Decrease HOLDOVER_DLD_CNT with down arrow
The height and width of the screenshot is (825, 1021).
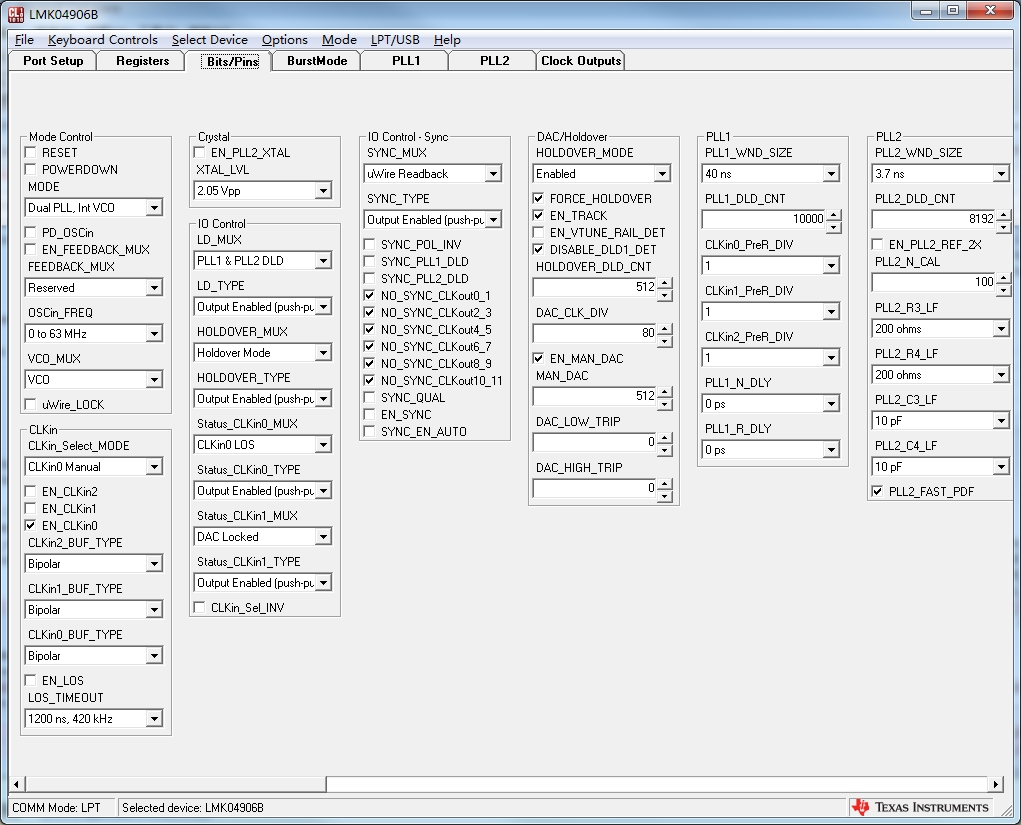click(664, 296)
